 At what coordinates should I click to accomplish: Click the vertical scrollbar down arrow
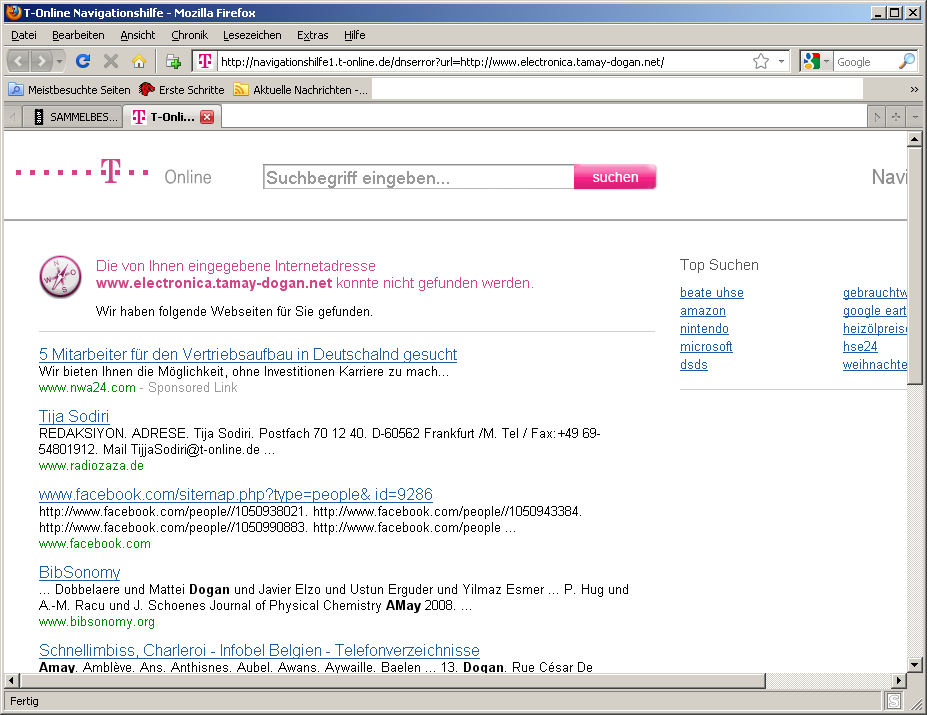(x=915, y=665)
